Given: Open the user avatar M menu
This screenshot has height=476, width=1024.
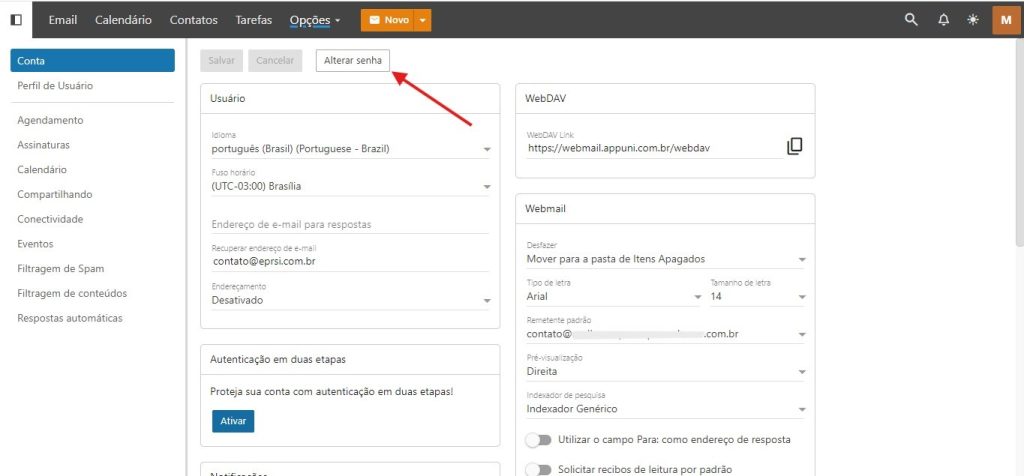Looking at the screenshot, I should [1006, 20].
